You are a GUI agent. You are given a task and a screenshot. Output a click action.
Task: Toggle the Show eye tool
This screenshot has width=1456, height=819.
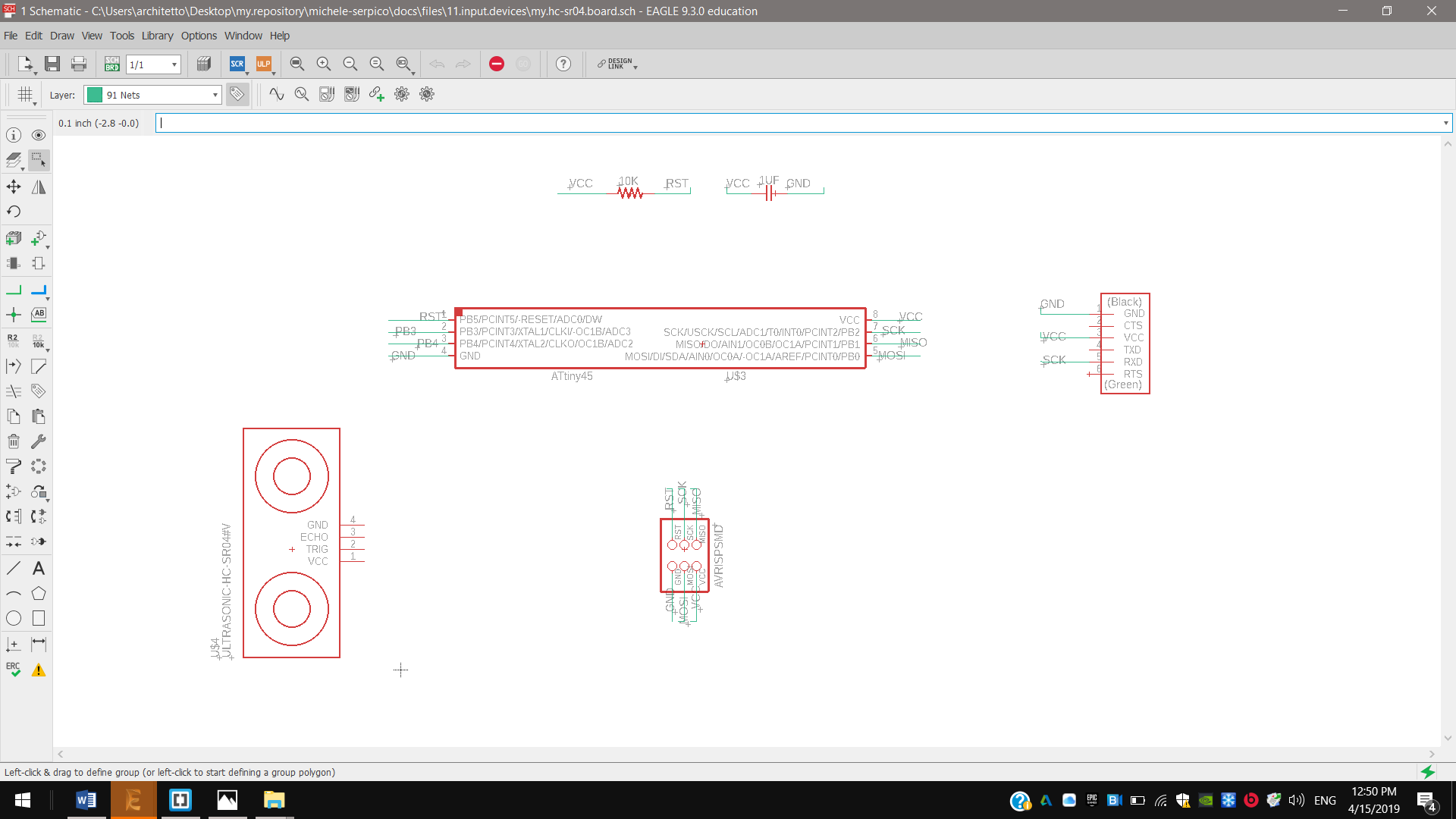[x=39, y=135]
